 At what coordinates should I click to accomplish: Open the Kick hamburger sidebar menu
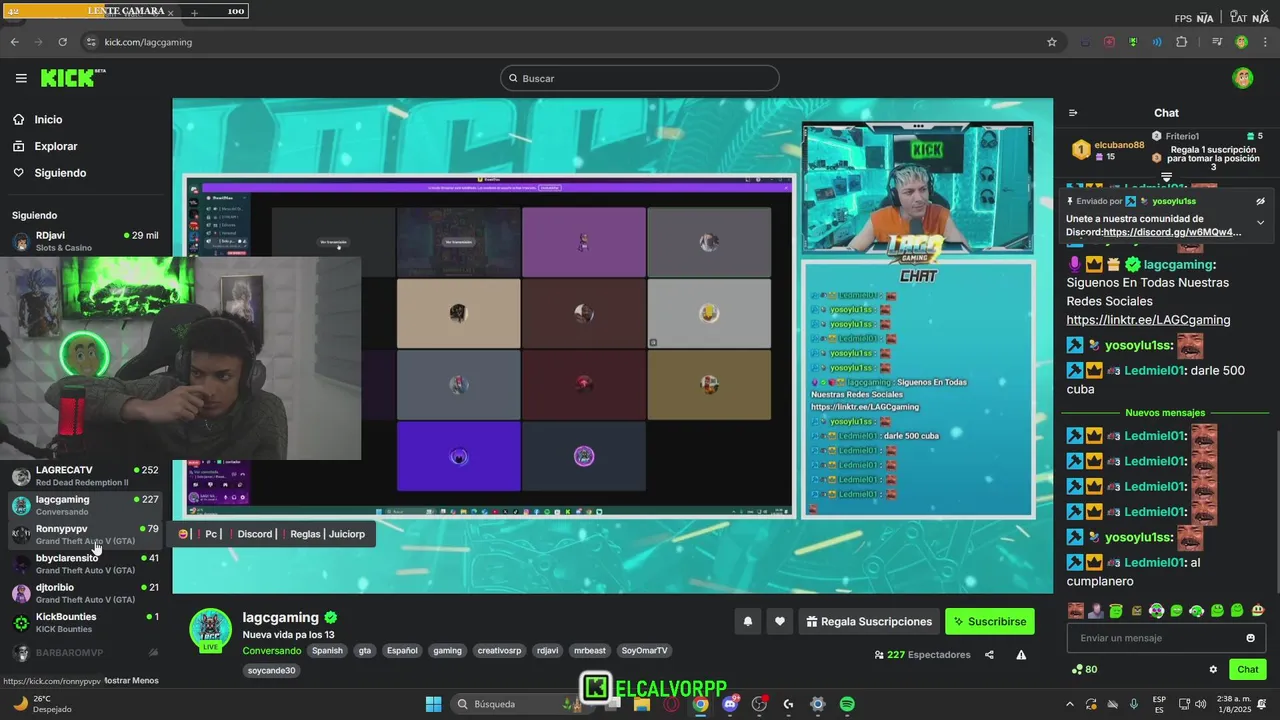coord(21,78)
